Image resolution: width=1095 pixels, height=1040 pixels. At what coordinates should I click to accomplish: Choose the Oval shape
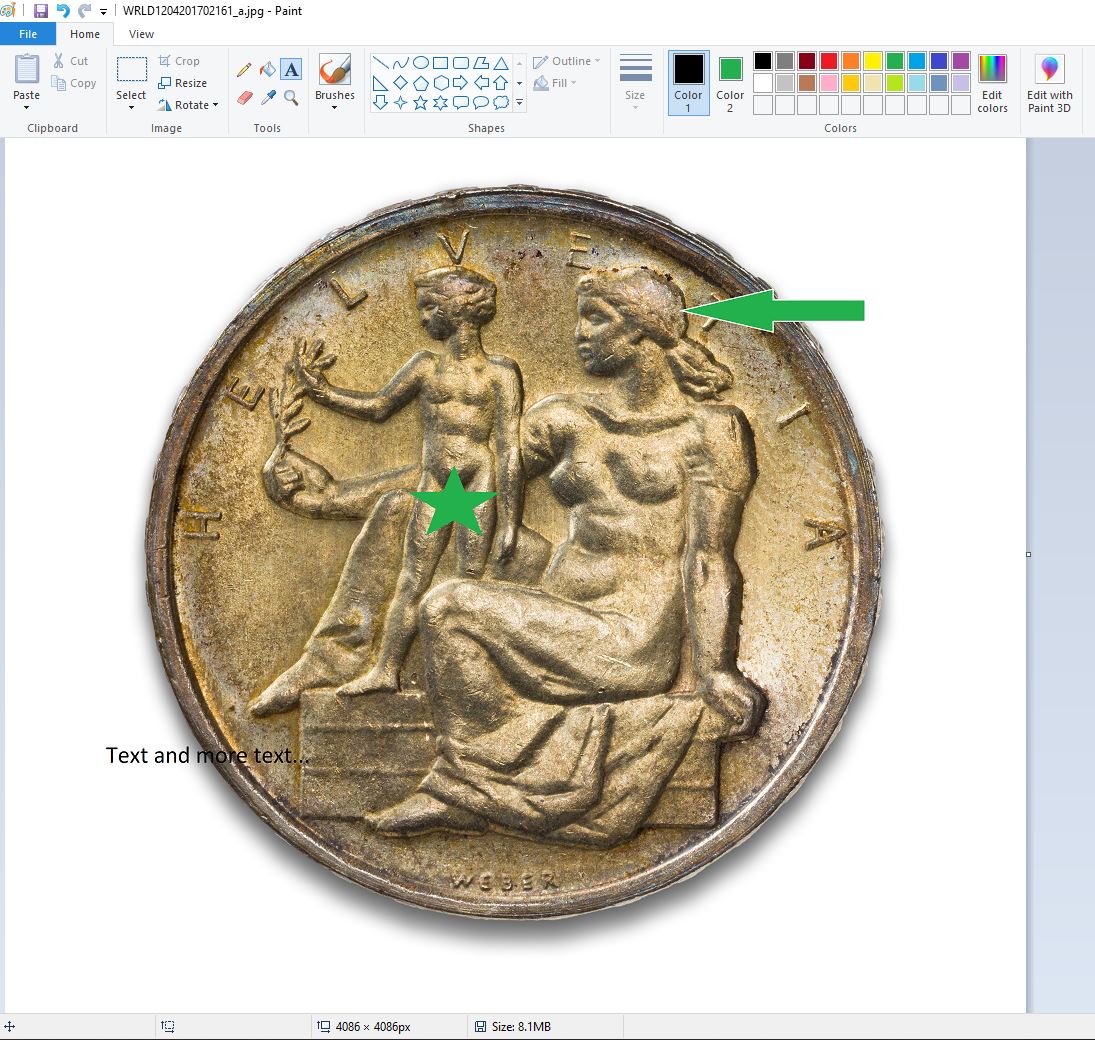420,63
